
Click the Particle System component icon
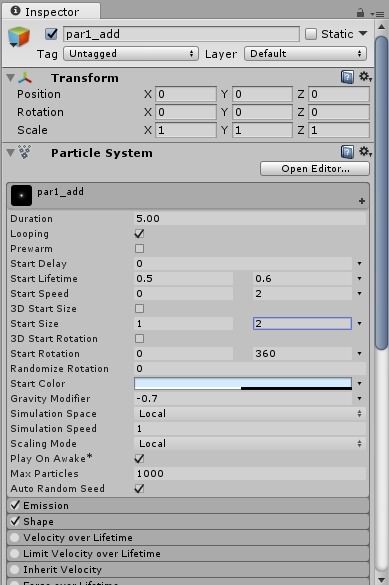pyautogui.click(x=25, y=152)
